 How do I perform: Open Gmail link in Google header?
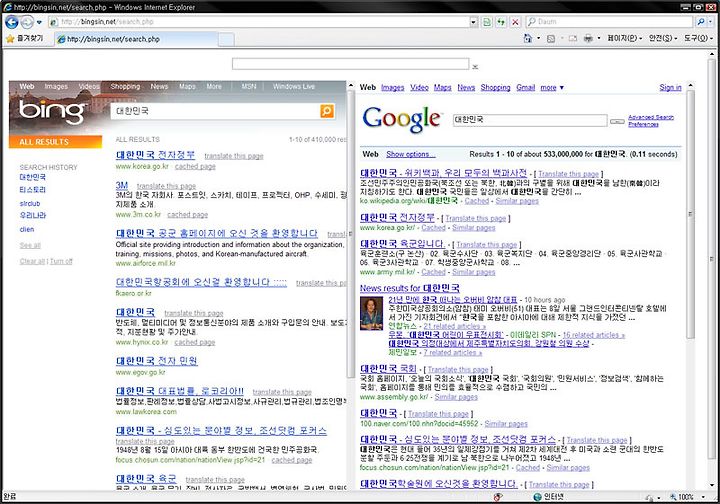[x=526, y=87]
